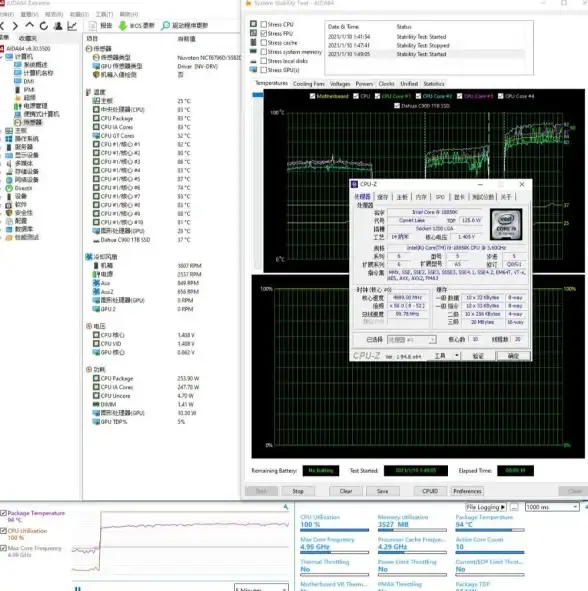Click the report page icon in toolbar
The width and height of the screenshot is (588, 591).
(93, 26)
